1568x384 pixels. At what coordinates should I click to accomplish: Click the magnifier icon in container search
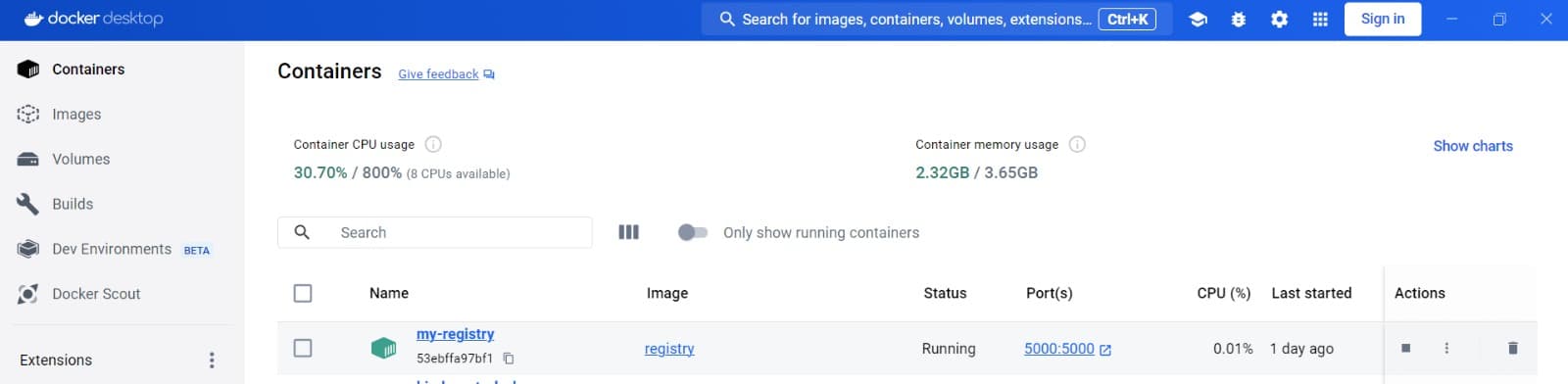[302, 232]
